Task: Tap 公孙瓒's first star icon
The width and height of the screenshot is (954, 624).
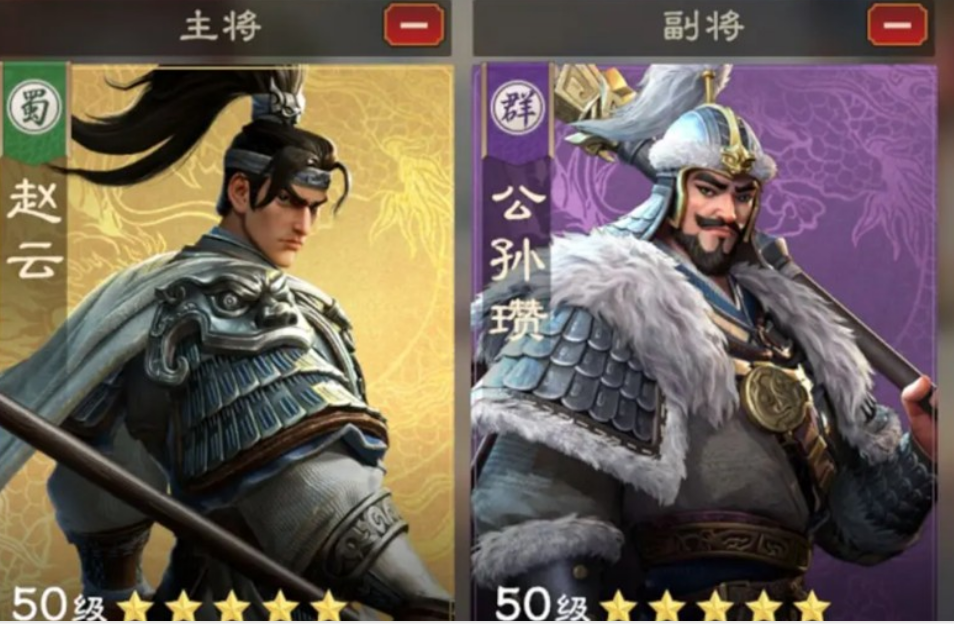Action: [618, 606]
